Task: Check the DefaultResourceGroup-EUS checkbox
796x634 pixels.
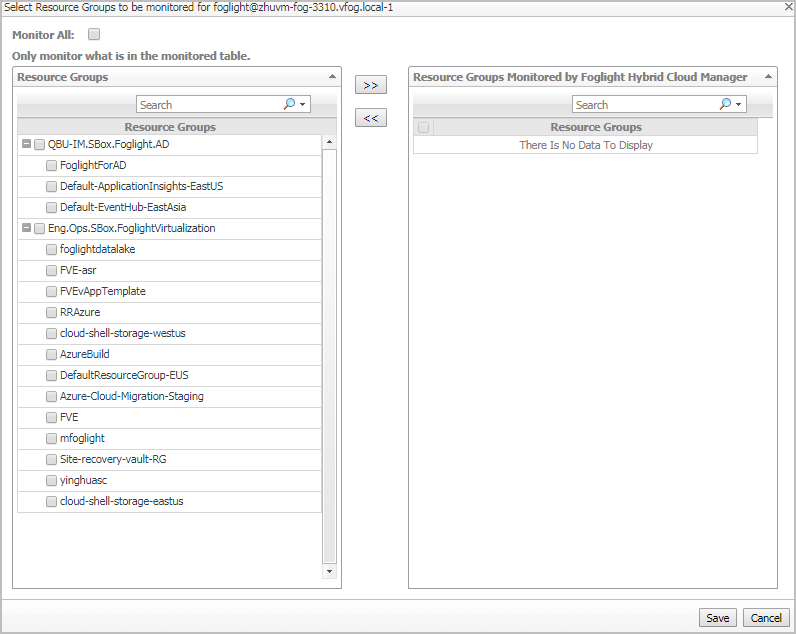Action: [x=51, y=376]
